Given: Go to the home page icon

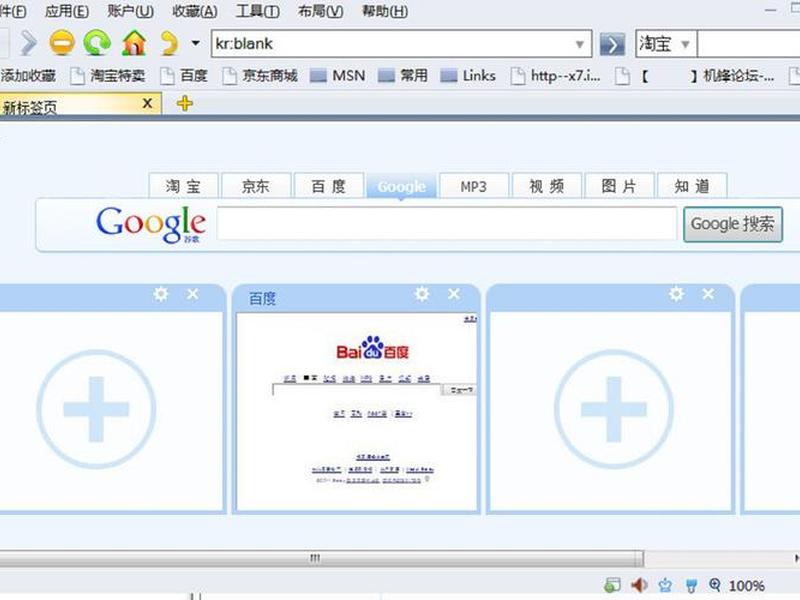Looking at the screenshot, I should point(134,43).
